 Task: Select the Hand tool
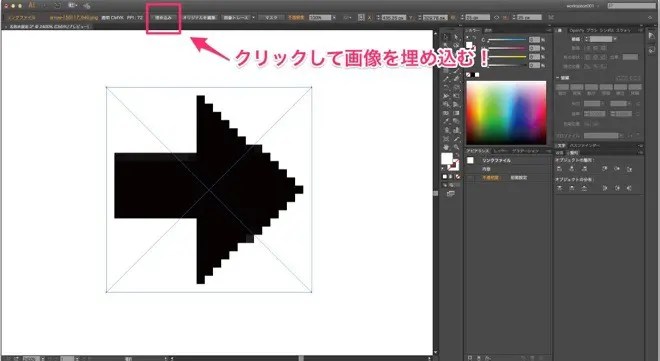pos(446,148)
